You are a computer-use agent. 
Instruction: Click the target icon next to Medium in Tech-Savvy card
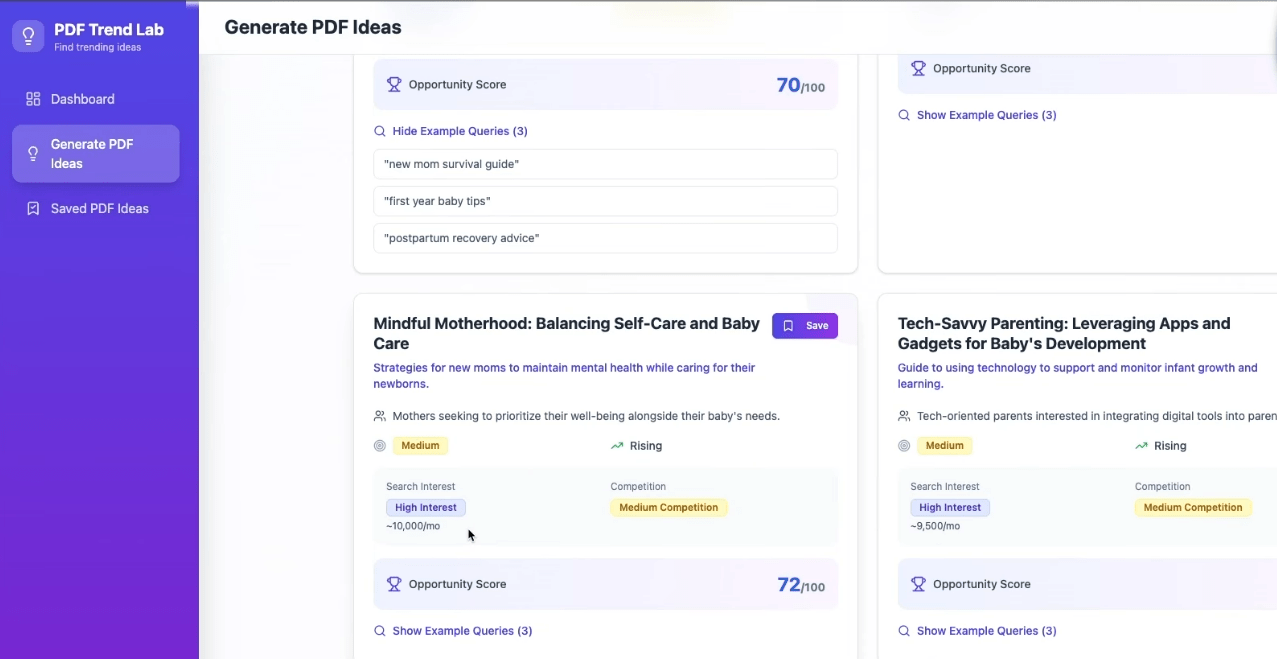904,446
